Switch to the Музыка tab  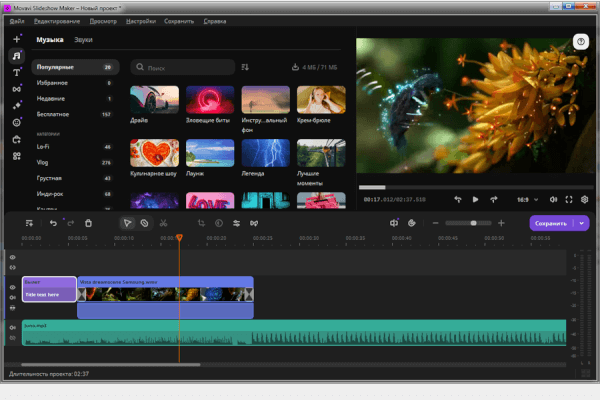point(50,39)
